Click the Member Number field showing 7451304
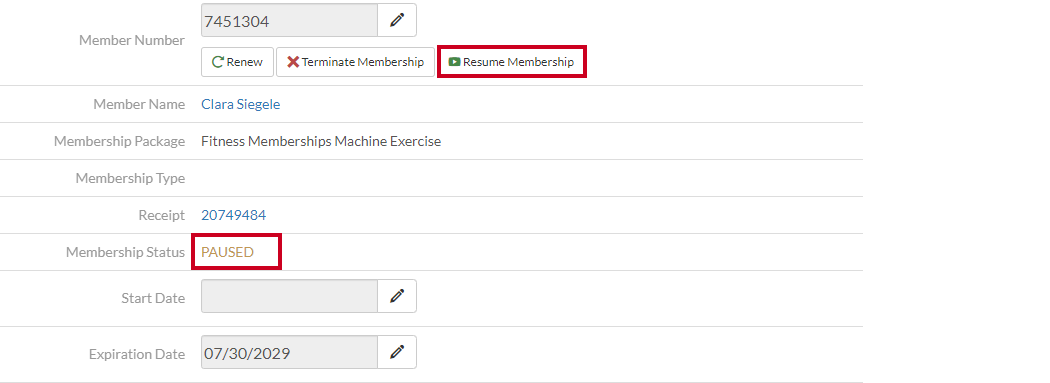This screenshot has height=383, width=1050. pos(289,20)
